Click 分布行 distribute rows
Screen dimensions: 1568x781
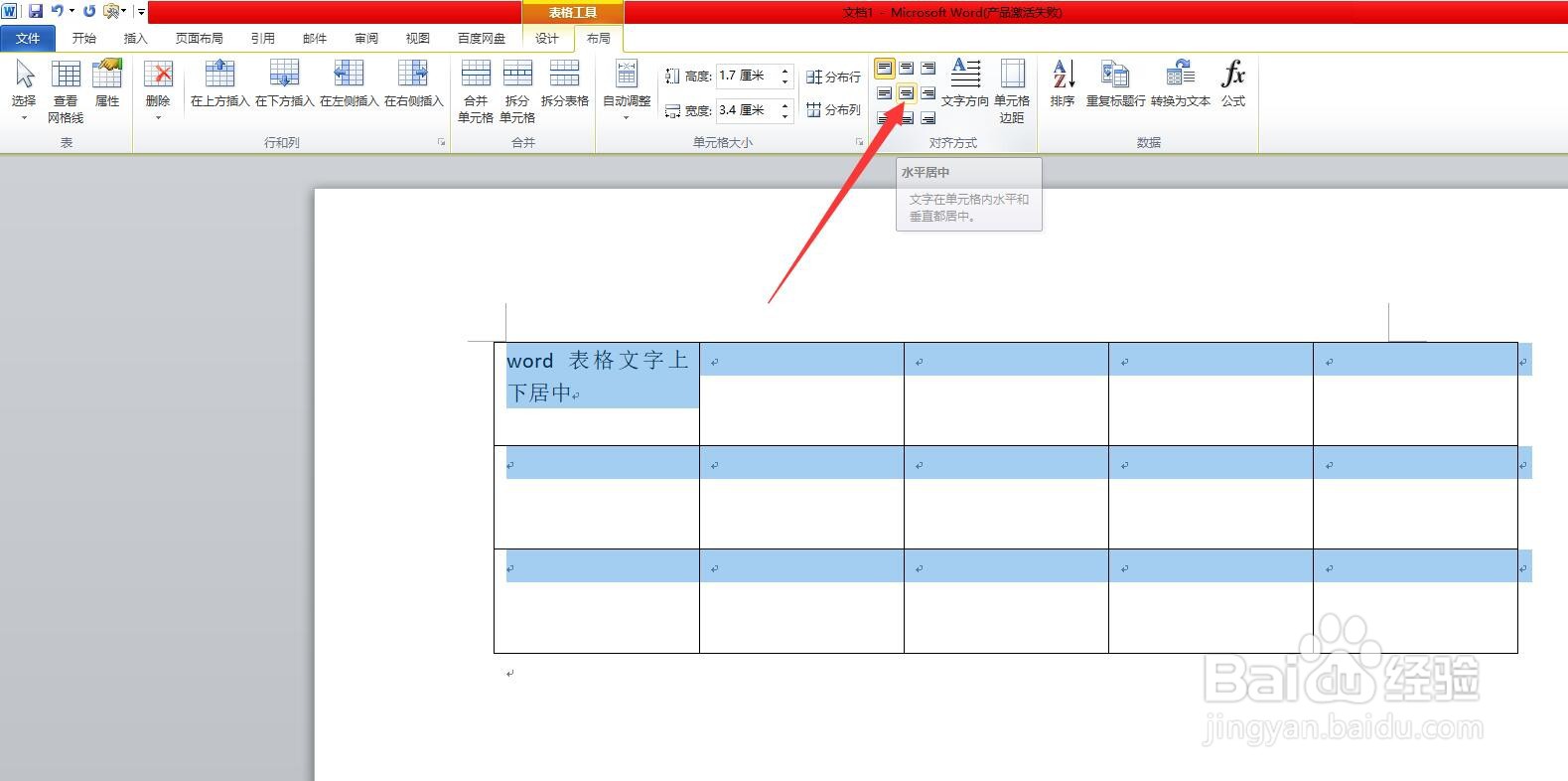pos(833,77)
